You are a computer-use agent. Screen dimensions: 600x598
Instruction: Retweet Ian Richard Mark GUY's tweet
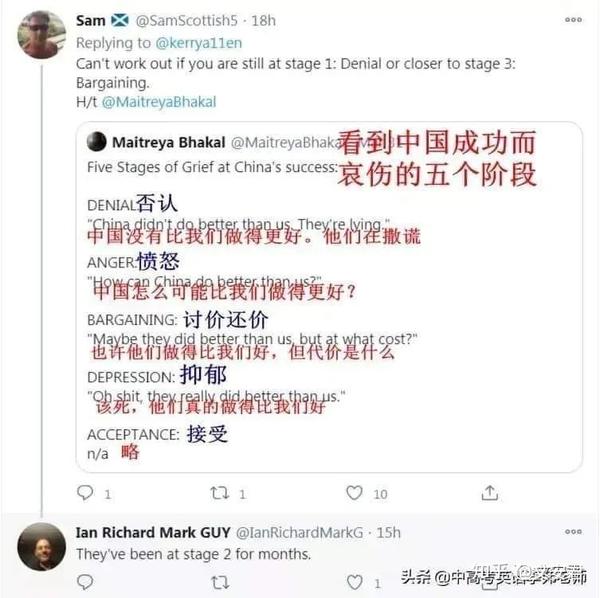[220, 583]
